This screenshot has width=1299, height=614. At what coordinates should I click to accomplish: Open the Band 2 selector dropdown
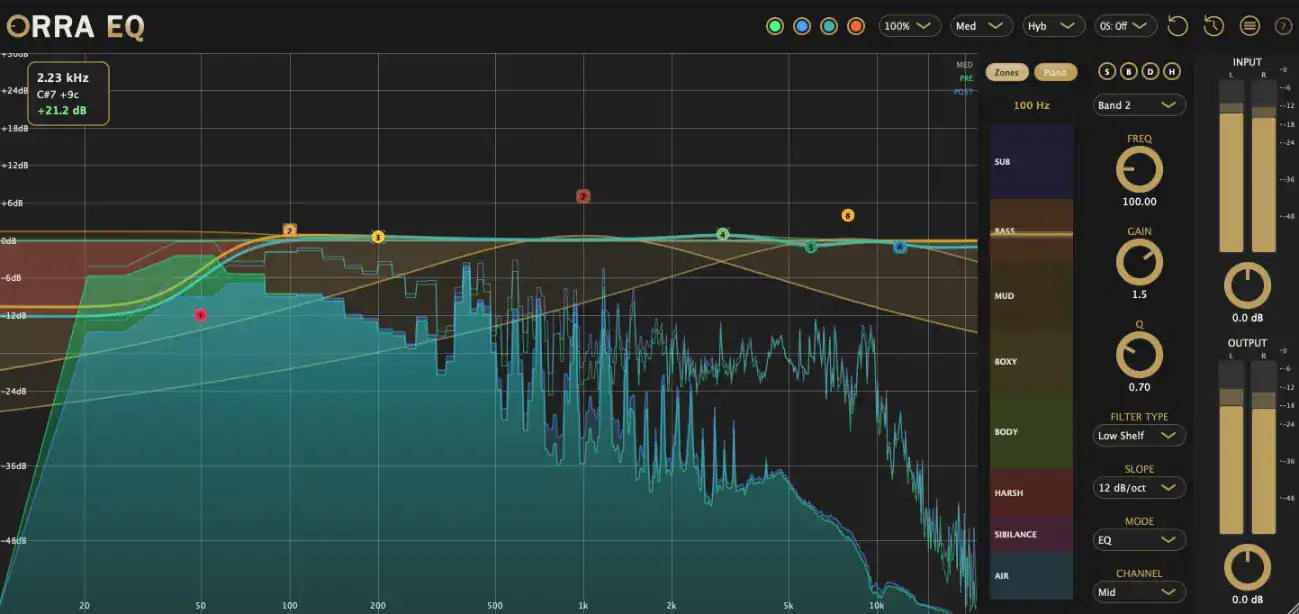[1139, 105]
